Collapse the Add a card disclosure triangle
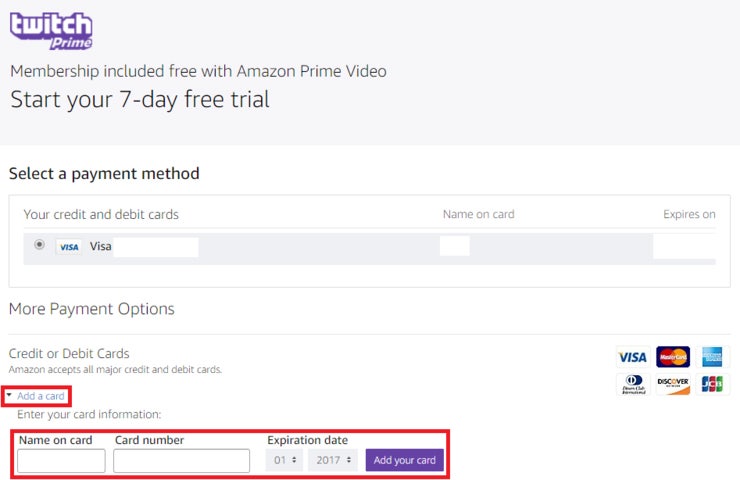 (x=9, y=395)
